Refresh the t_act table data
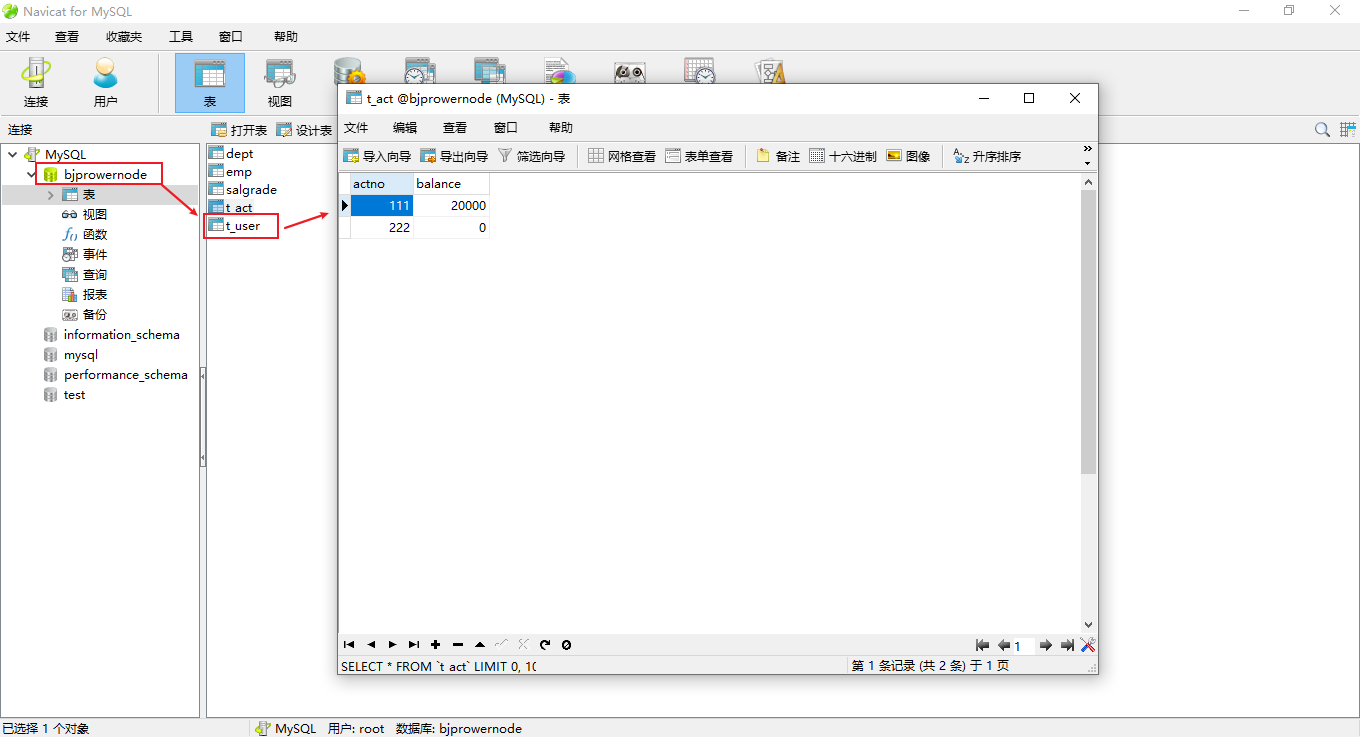1360x737 pixels. coord(545,645)
